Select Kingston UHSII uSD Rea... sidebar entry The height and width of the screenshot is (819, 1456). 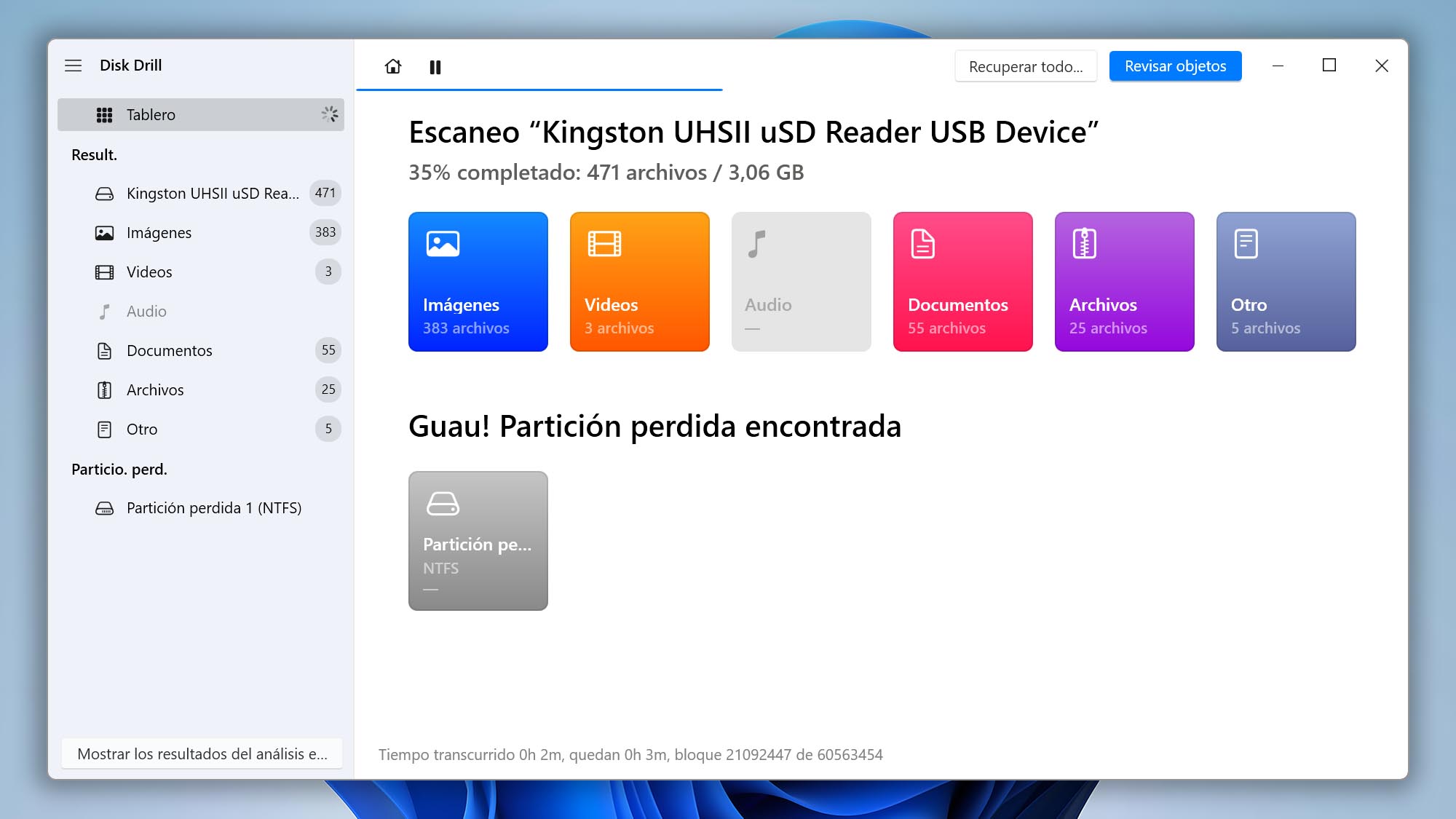pos(201,194)
